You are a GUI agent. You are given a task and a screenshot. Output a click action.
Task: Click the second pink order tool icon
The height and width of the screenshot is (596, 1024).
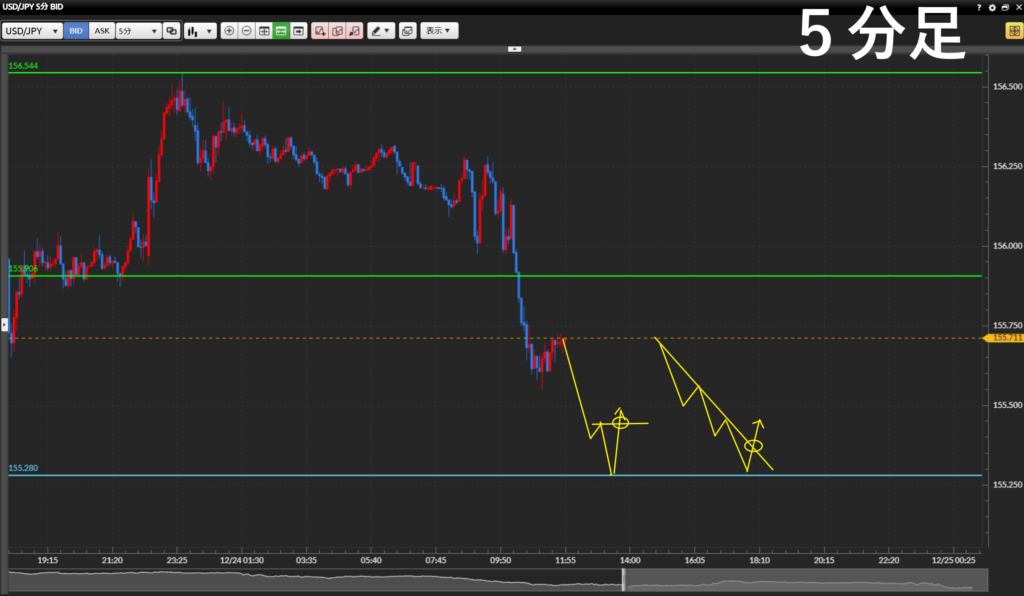pyautogui.click(x=337, y=31)
